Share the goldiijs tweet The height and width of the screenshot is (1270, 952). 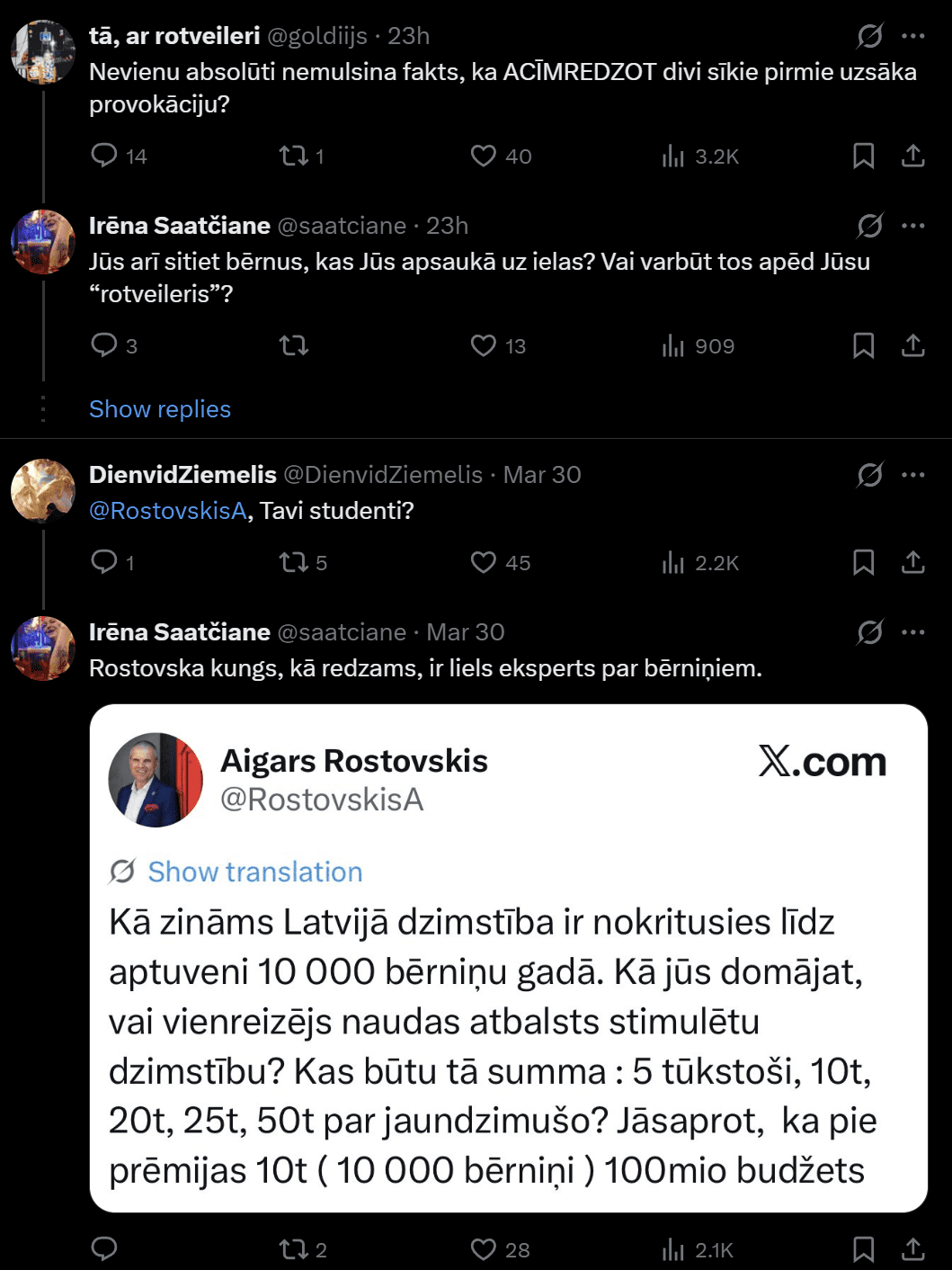912,156
